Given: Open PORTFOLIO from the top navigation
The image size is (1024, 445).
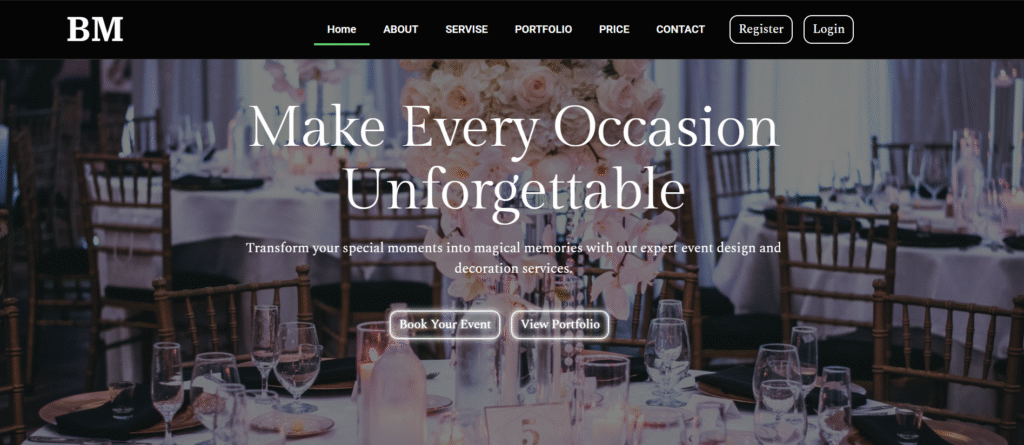Looking at the screenshot, I should (x=543, y=29).
